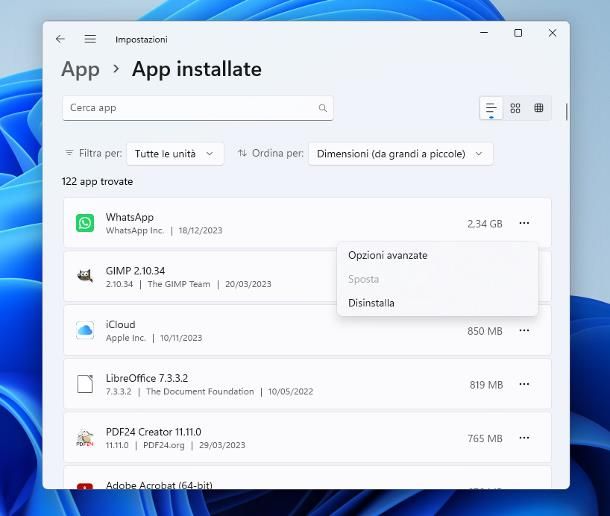610x516 pixels.
Task: Click the search magnifier icon
Action: click(323, 108)
